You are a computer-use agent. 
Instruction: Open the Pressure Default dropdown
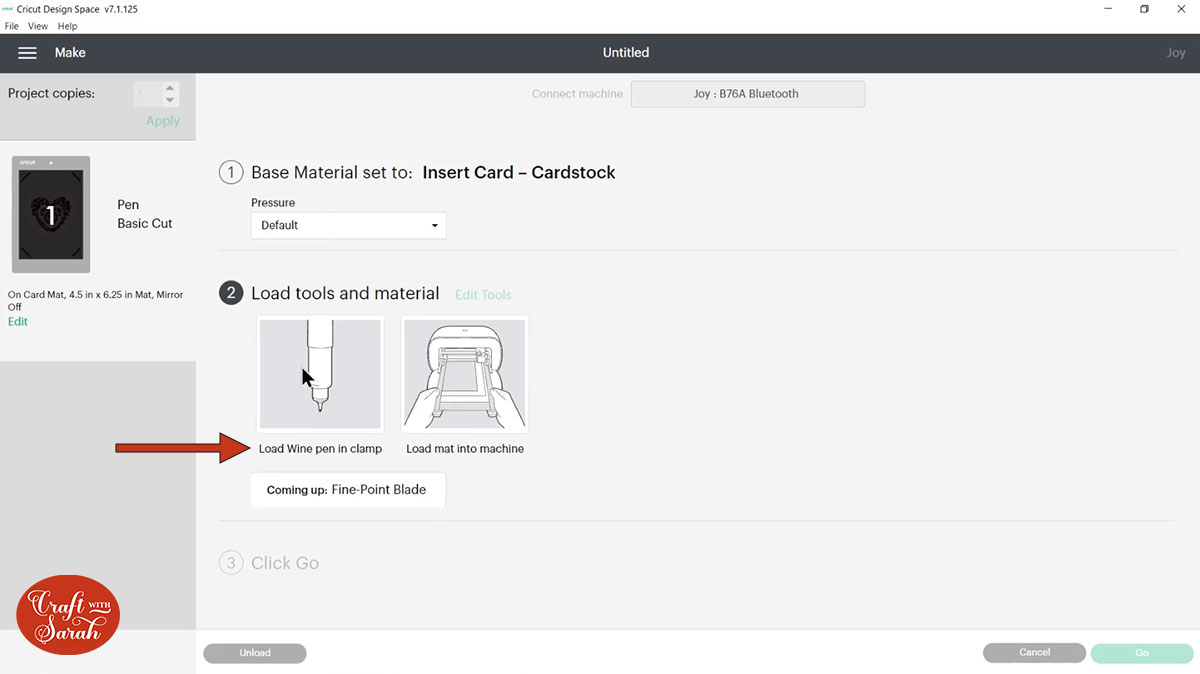[x=348, y=225]
